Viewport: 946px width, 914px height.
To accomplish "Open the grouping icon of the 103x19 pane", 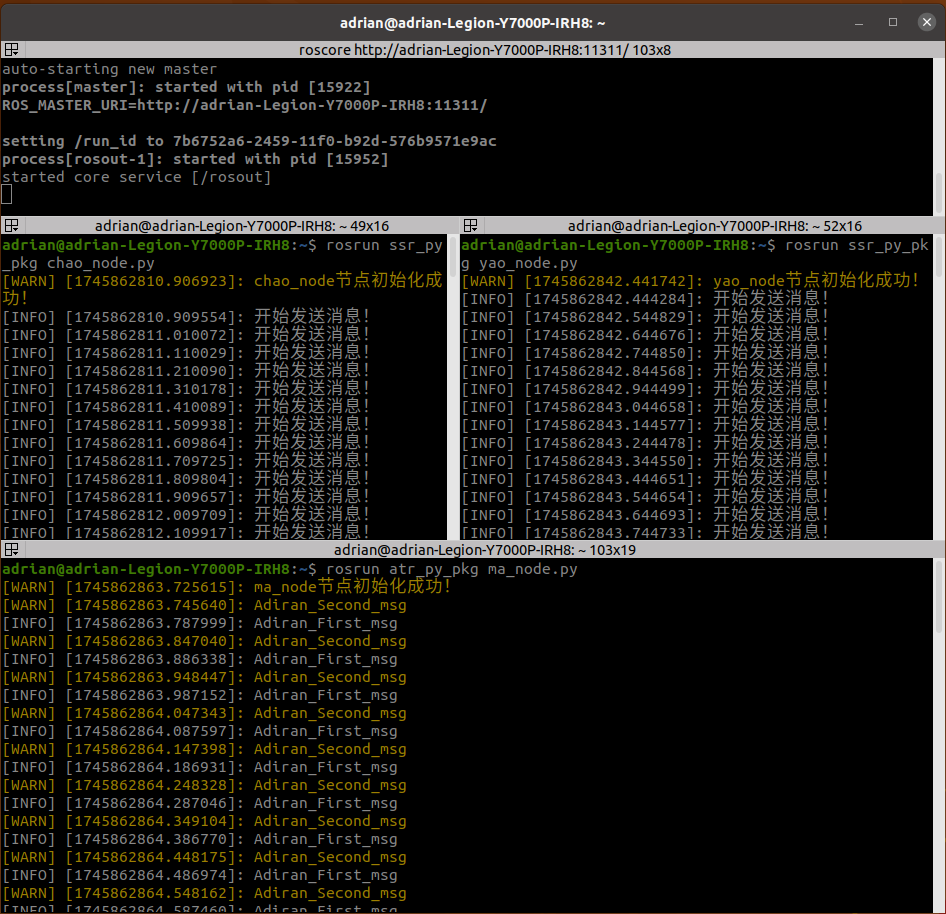I will pos(11,550).
